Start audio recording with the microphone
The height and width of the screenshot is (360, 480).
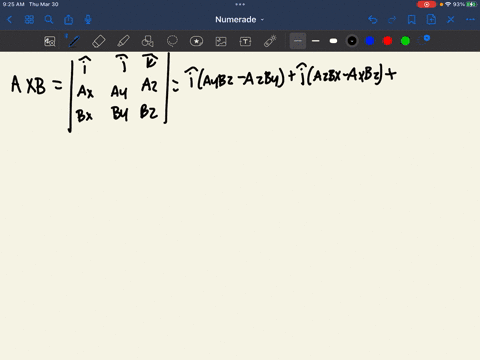(88, 20)
